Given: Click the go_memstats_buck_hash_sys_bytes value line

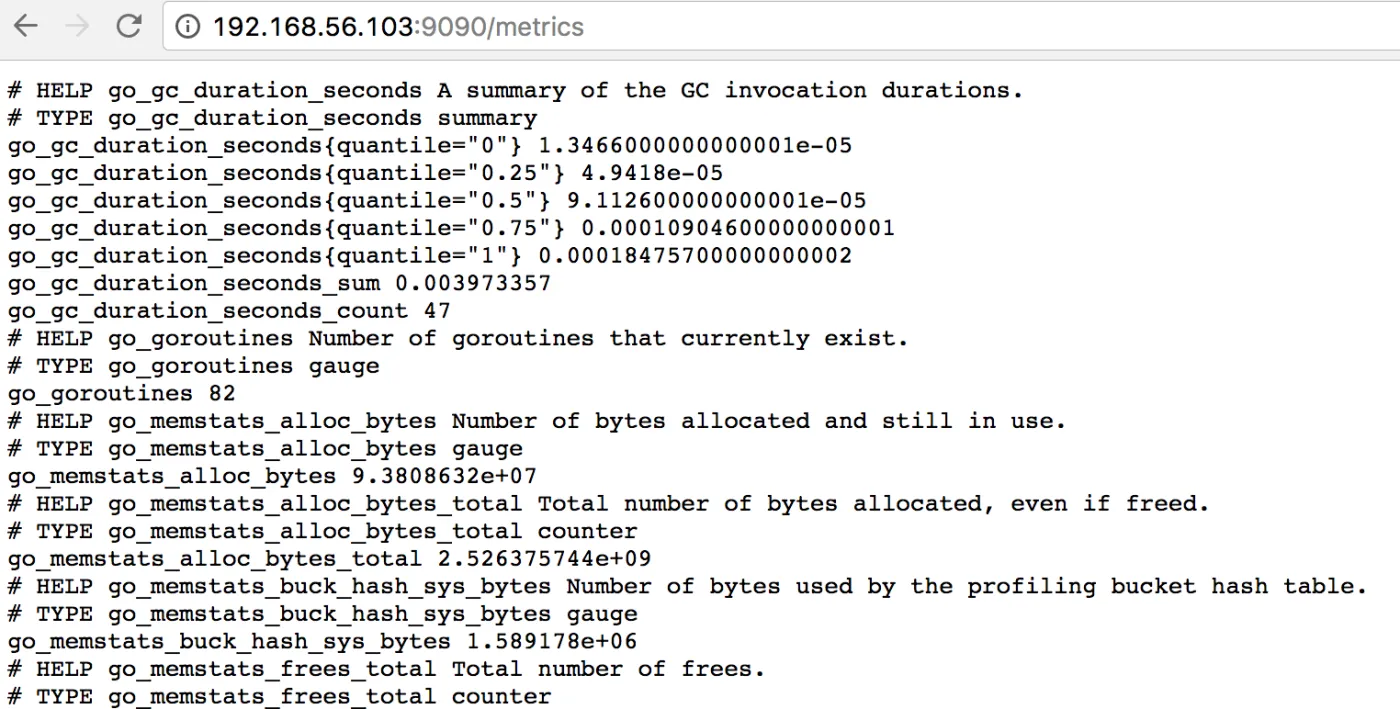Looking at the screenshot, I should (322, 641).
